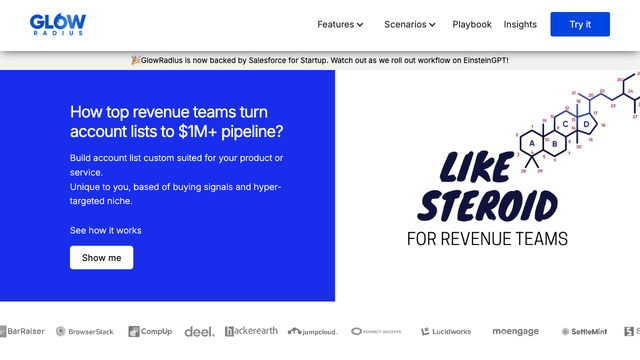
Task: Click the deel. logo
Action: (199, 332)
